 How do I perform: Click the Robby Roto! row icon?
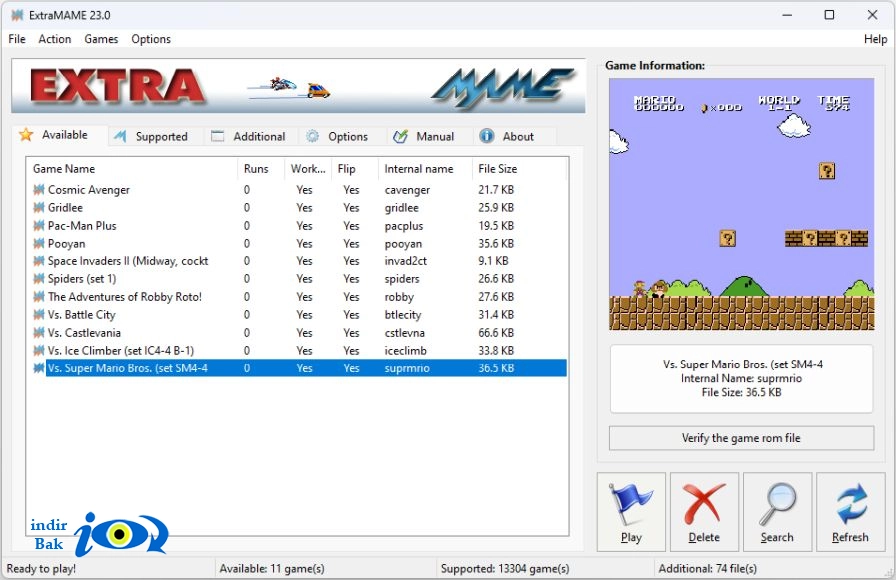(x=39, y=297)
